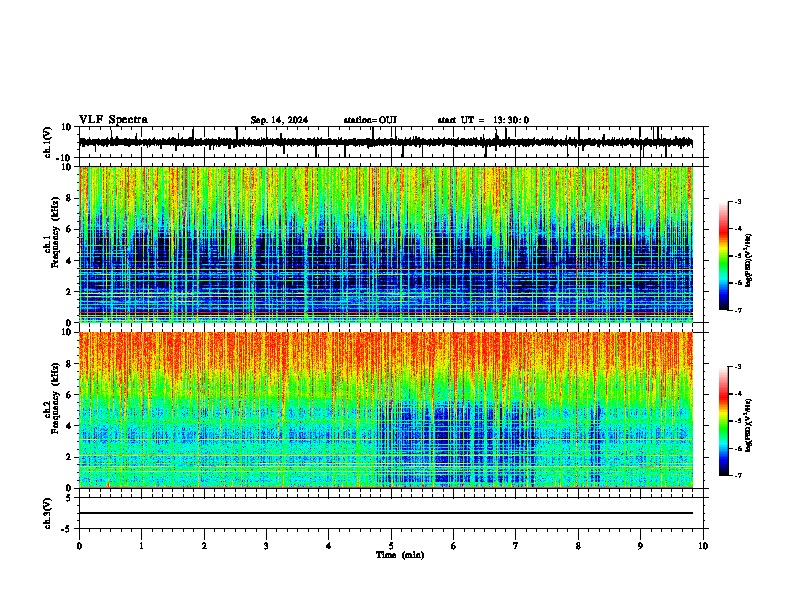Click the ch.1 "Frequency (kHz)" axis label
The image size is (792, 612).
tap(55, 232)
